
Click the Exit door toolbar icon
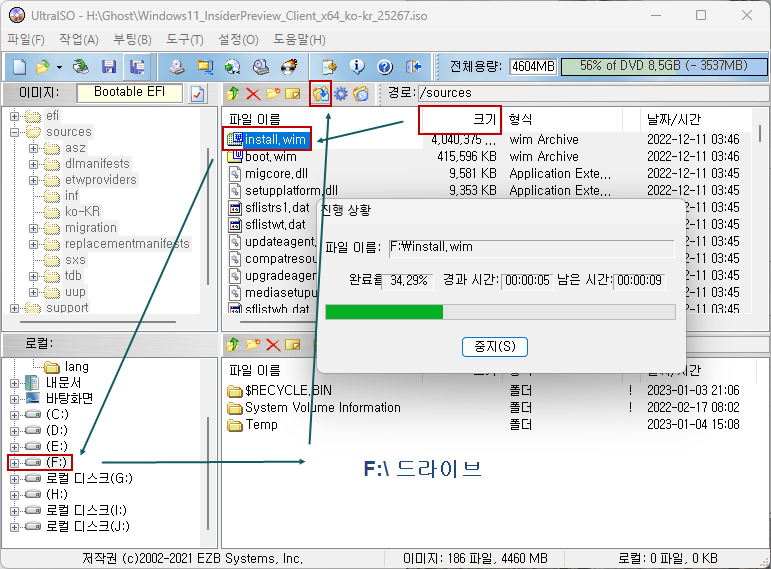coord(414,66)
